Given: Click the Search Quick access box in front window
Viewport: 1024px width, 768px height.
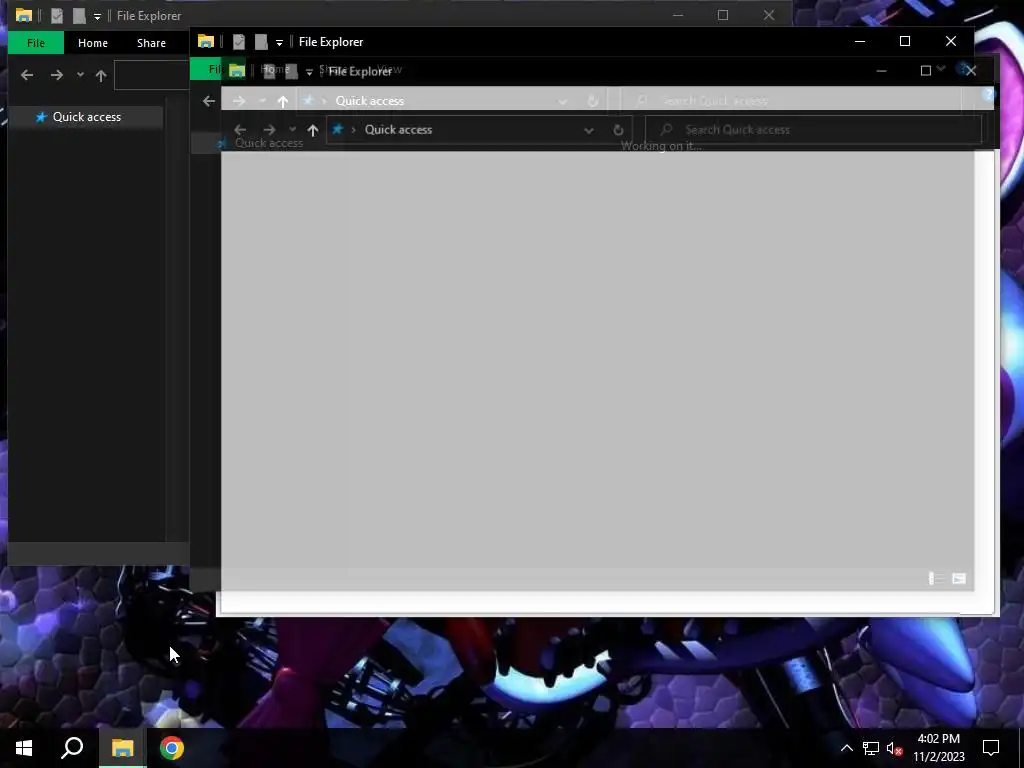Looking at the screenshot, I should coord(813,129).
